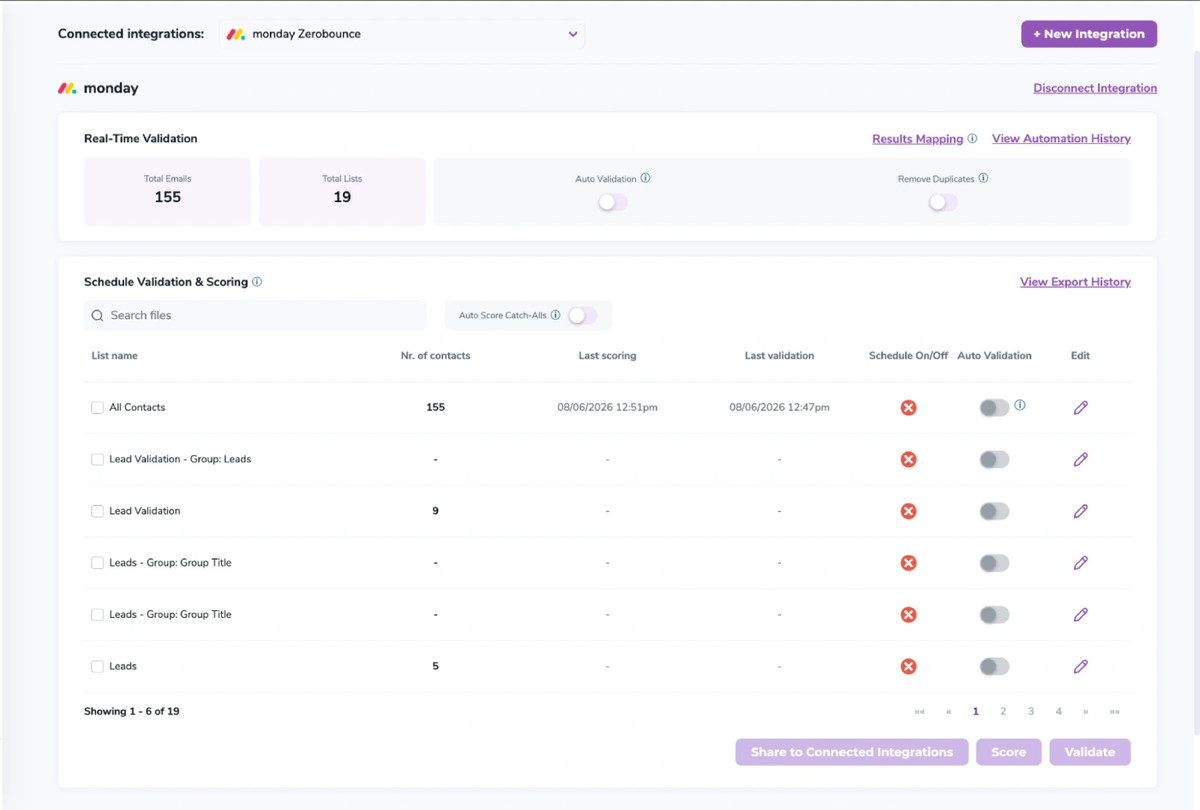Image resolution: width=1200 pixels, height=810 pixels.
Task: Click red schedule X icon for All Contacts
Action: point(908,408)
